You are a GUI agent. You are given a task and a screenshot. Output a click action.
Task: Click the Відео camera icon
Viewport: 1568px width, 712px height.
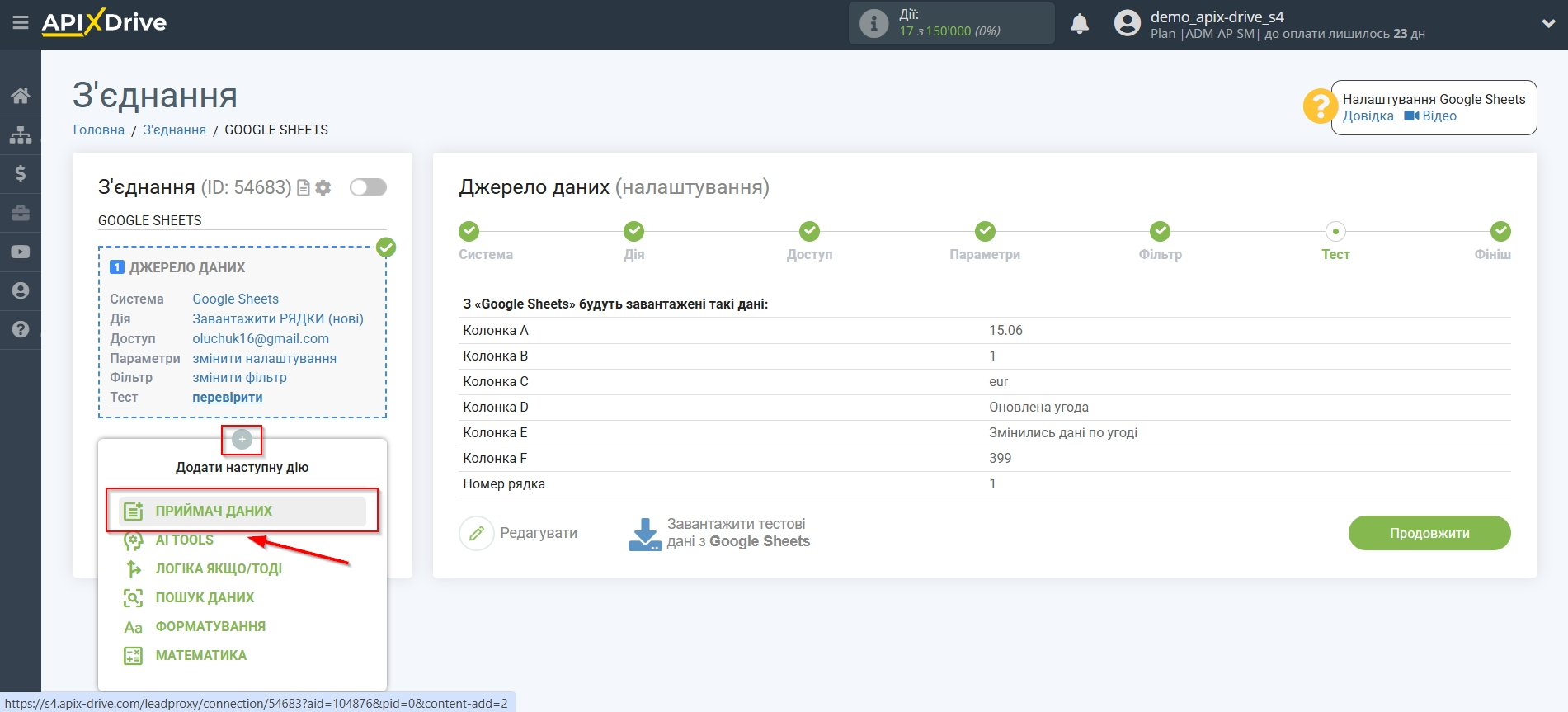pyautogui.click(x=1411, y=116)
